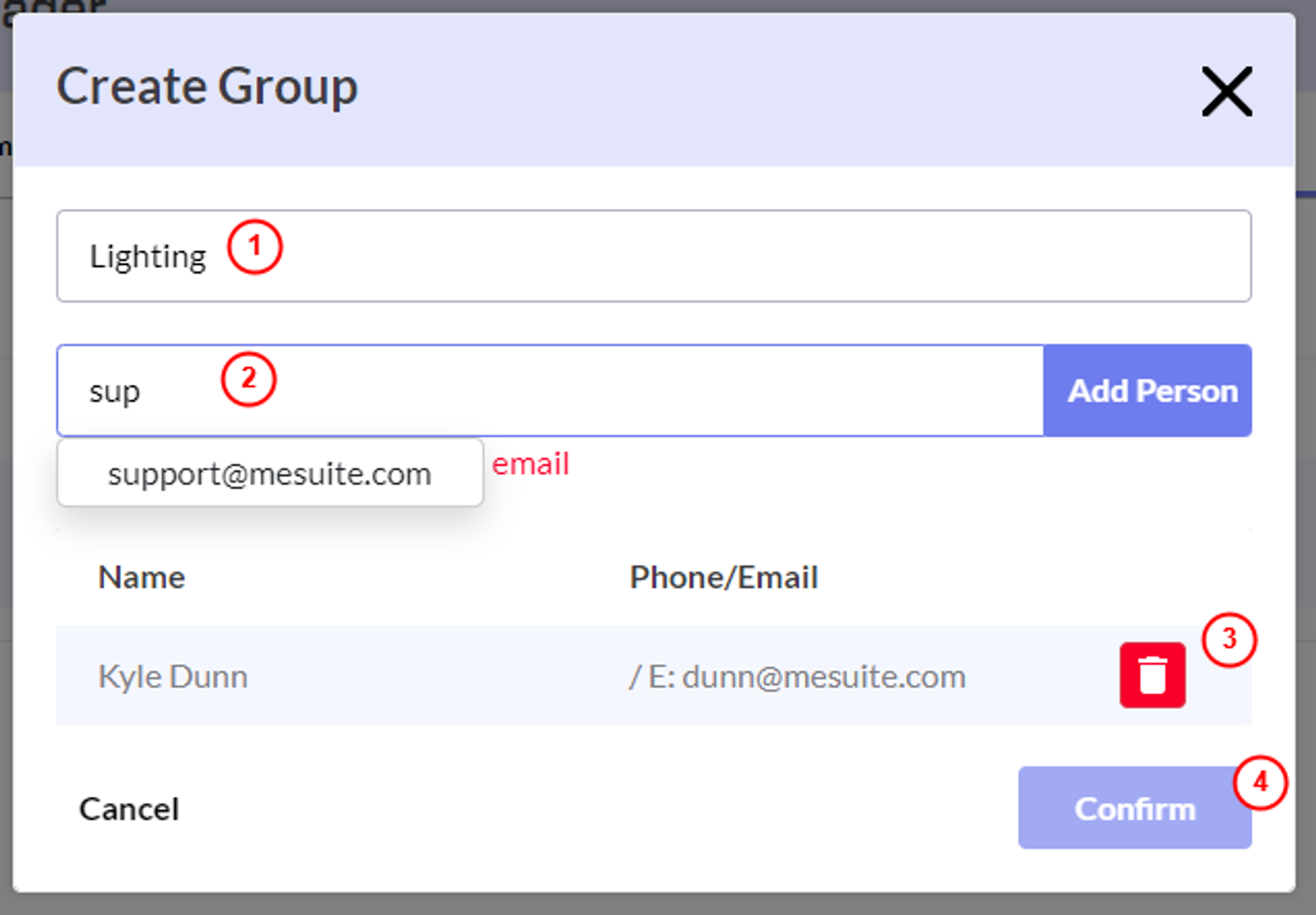Click the red circled number 1 marker
Image resolution: width=1316 pixels, height=915 pixels.
point(255,247)
